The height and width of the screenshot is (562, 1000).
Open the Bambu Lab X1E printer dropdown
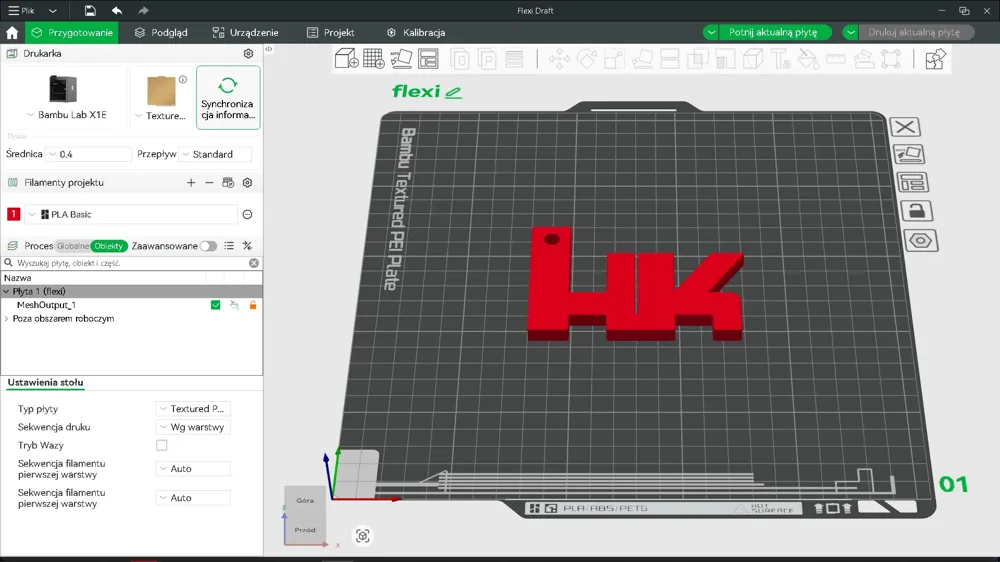[x=67, y=115]
